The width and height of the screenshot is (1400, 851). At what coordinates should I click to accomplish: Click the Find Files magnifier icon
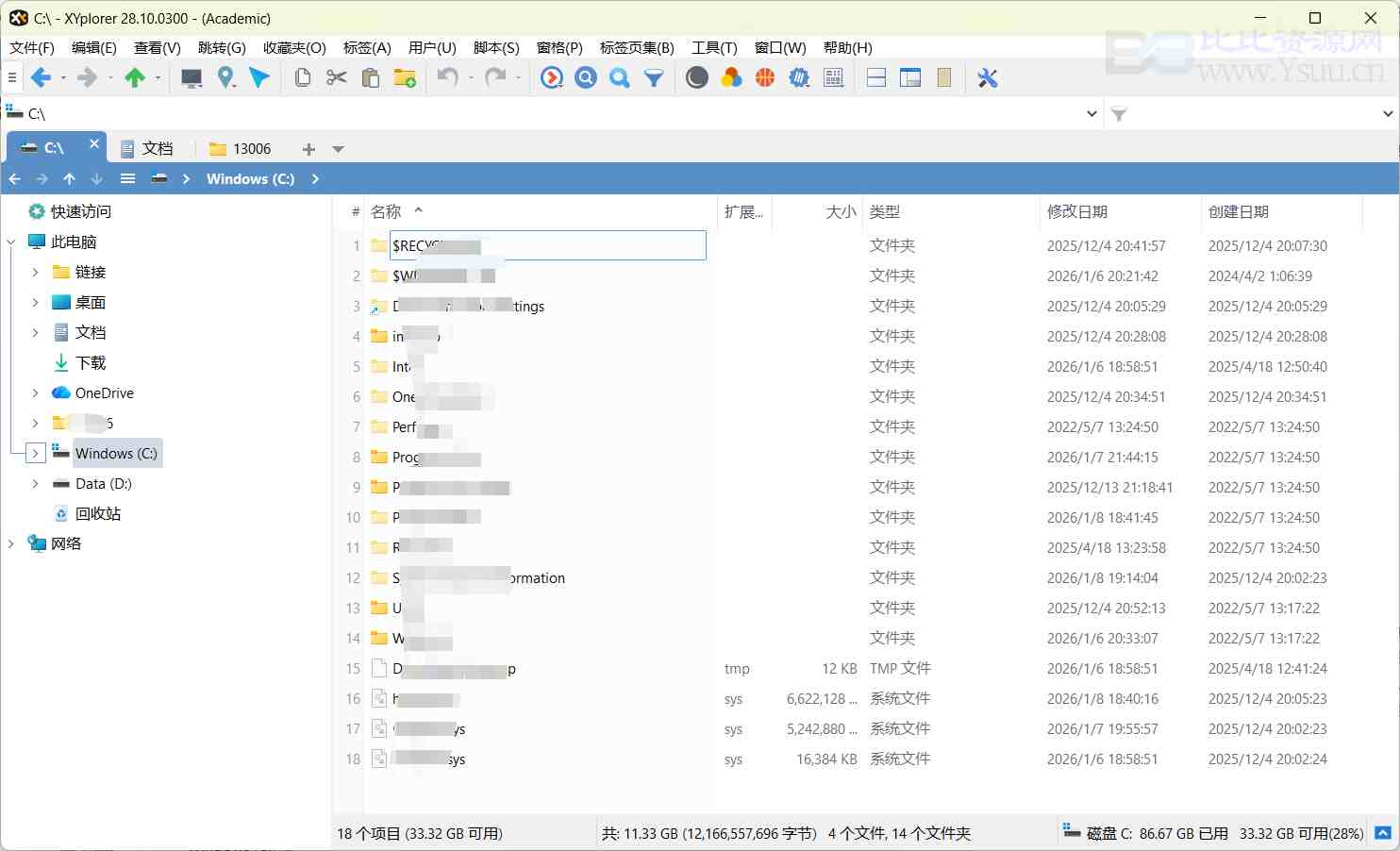585,77
